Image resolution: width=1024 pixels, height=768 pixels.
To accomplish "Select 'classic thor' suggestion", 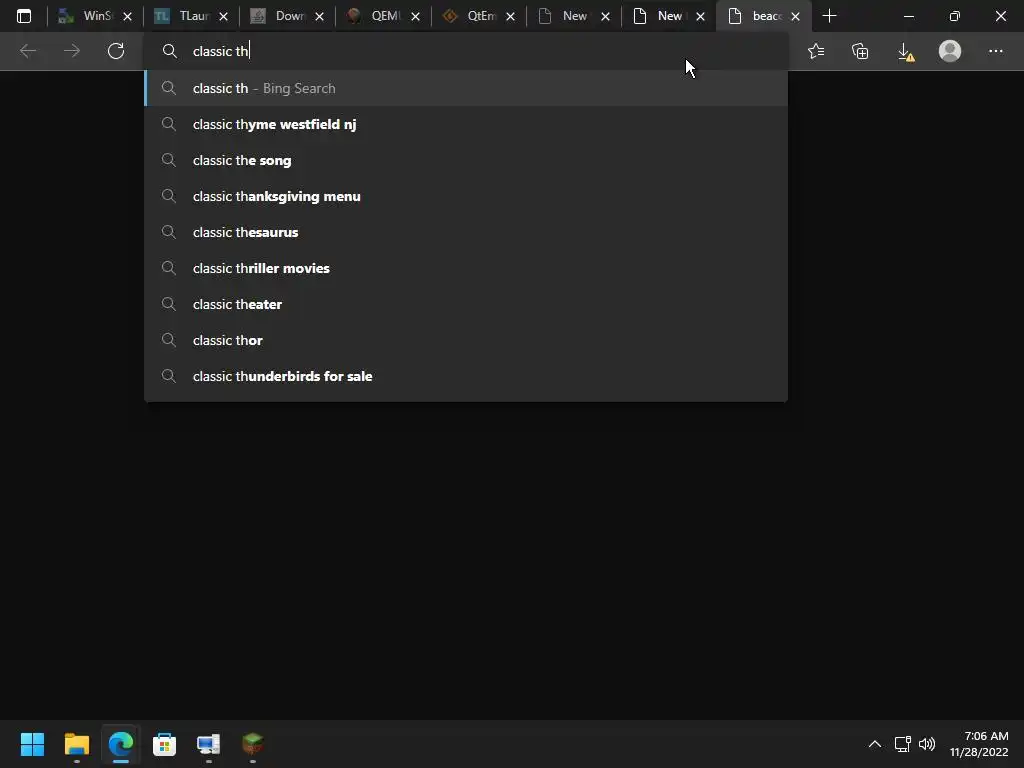I will pyautogui.click(x=466, y=340).
